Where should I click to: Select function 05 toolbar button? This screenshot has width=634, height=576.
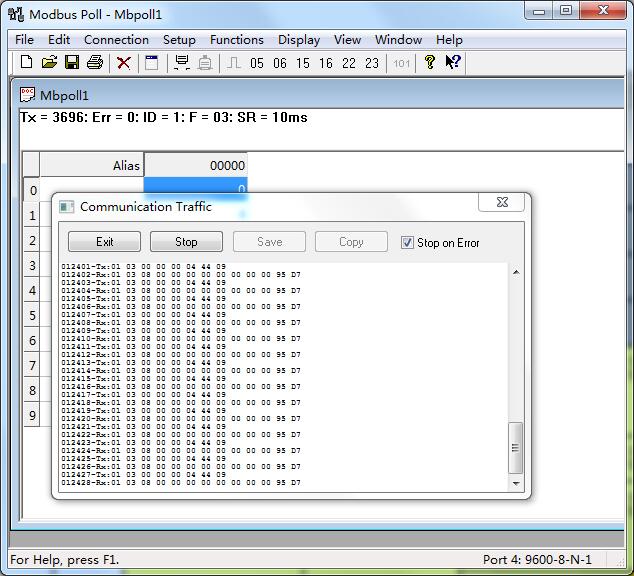[257, 63]
